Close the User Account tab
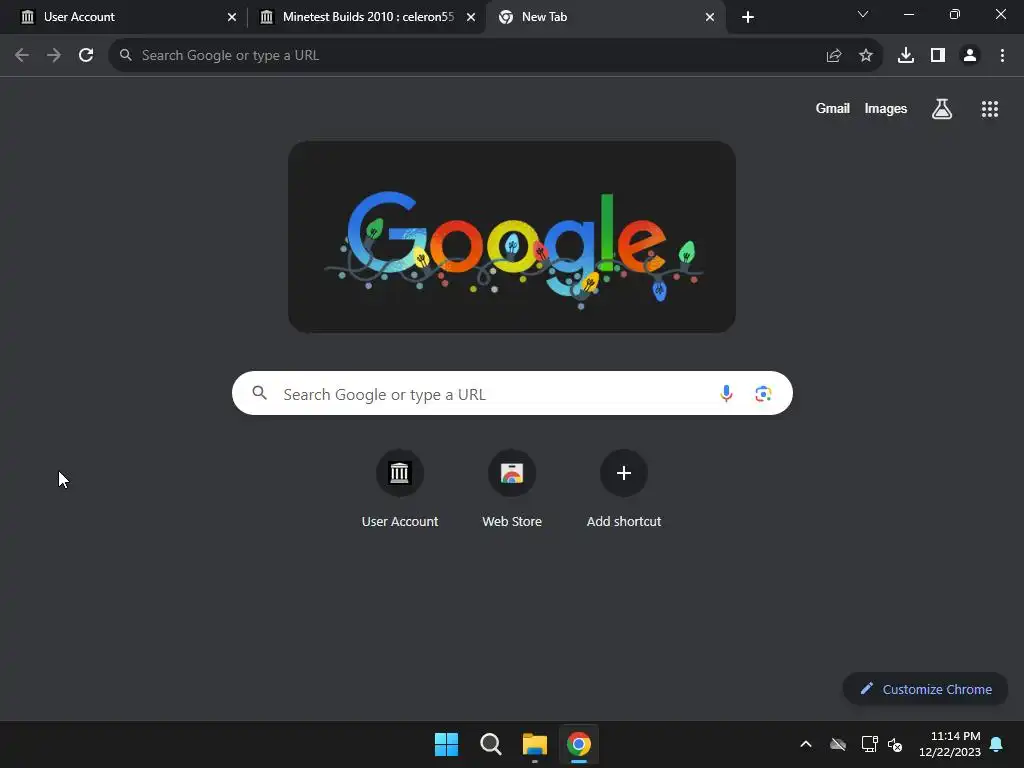 click(x=232, y=17)
